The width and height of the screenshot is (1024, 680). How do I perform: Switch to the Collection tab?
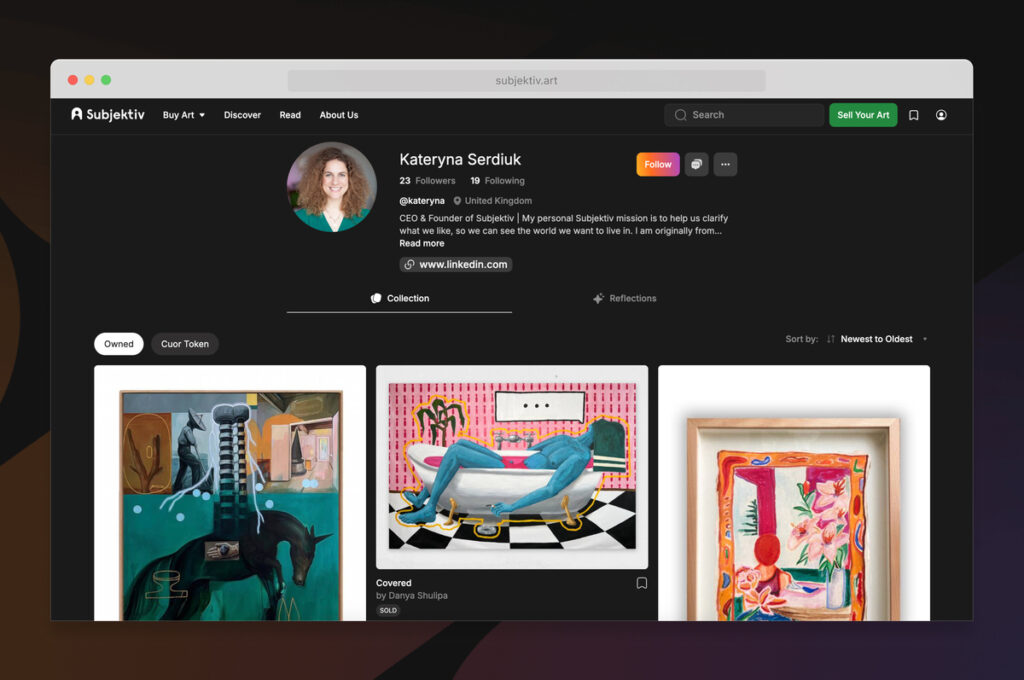pos(400,299)
